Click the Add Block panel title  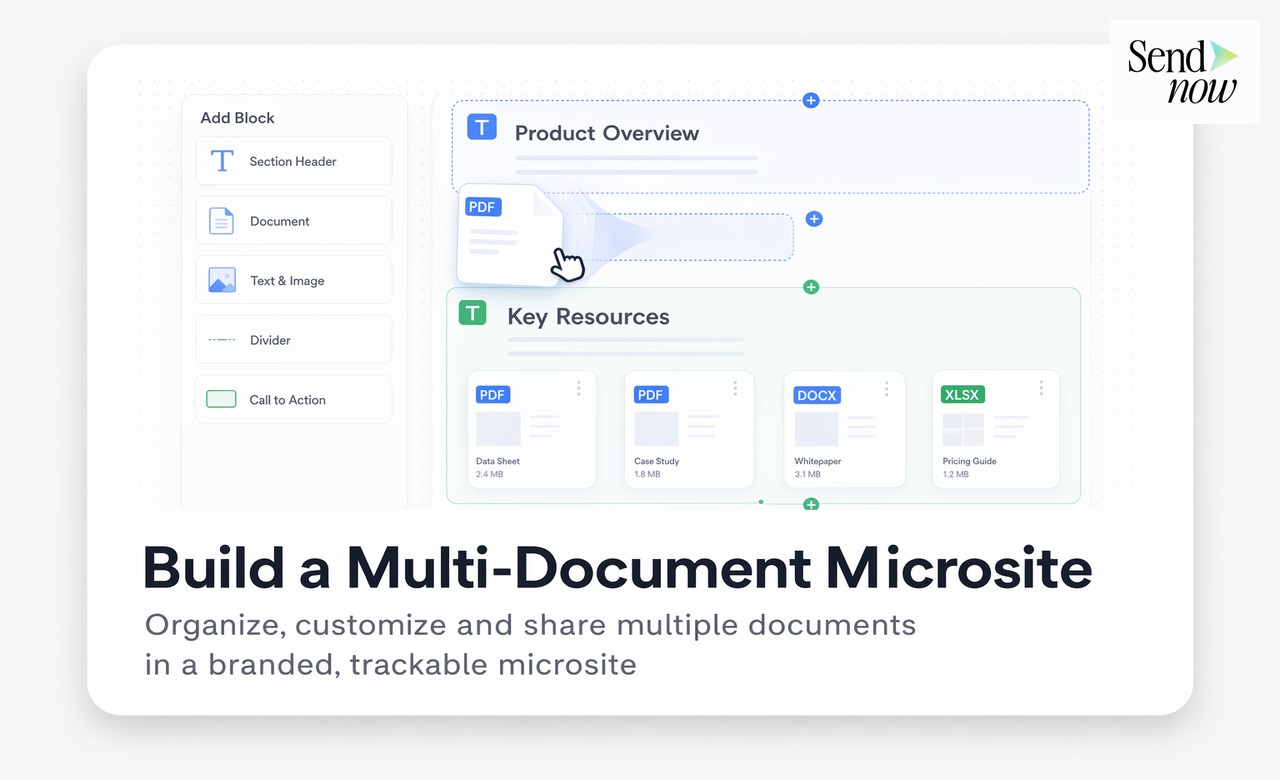click(237, 117)
